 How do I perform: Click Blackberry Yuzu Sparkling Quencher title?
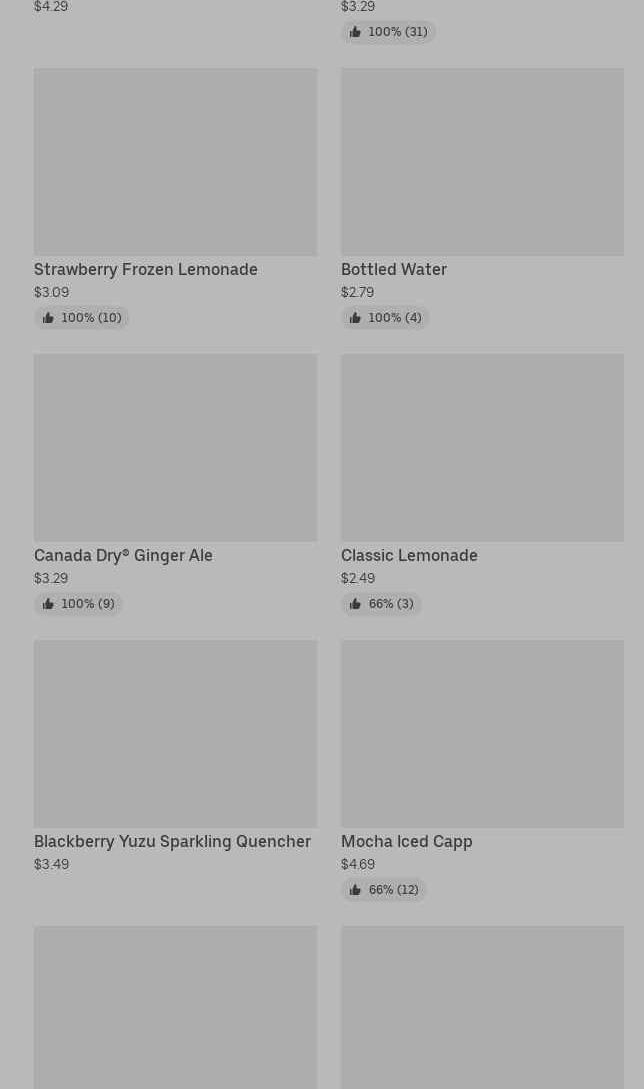(172, 841)
